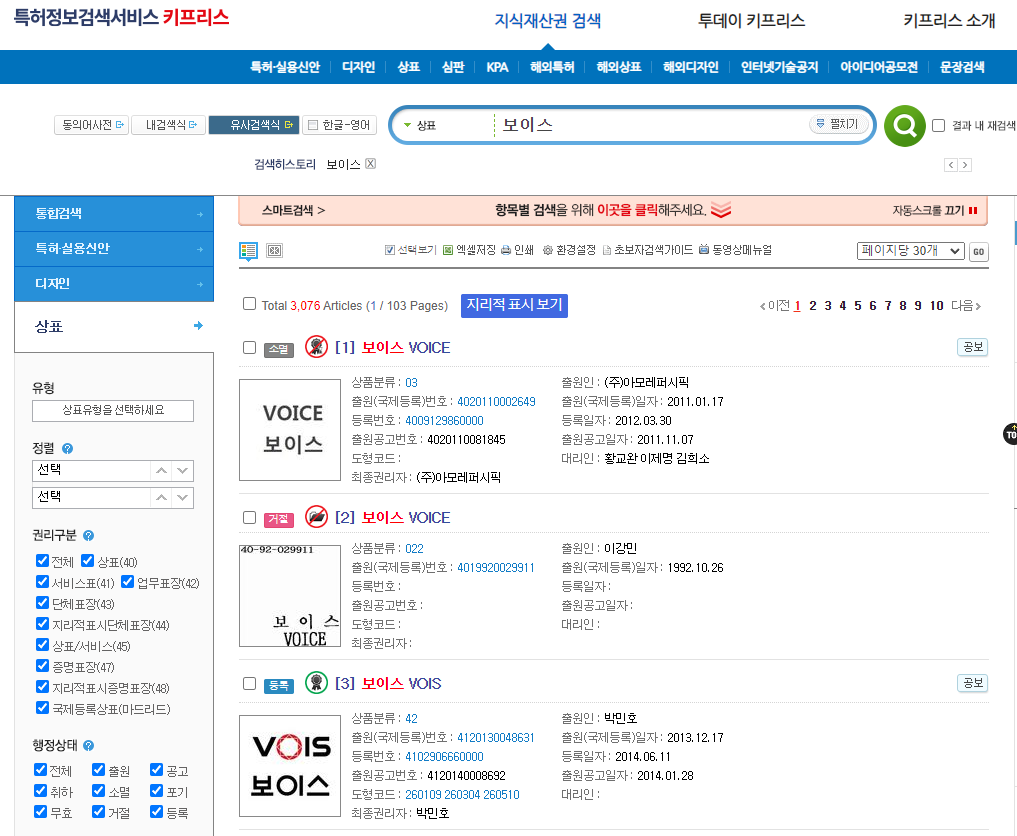Open 상표 tab in blue navigation

pos(409,67)
